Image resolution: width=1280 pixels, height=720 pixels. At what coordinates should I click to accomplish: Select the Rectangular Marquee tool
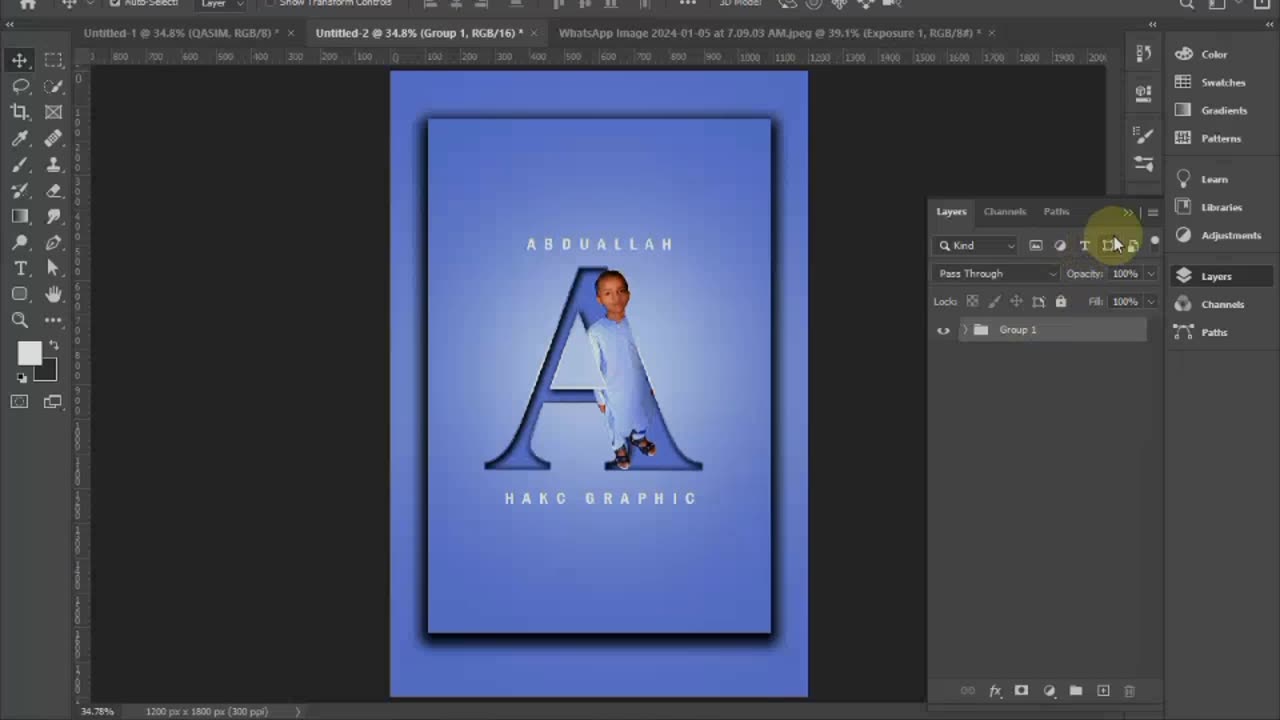pyautogui.click(x=54, y=60)
